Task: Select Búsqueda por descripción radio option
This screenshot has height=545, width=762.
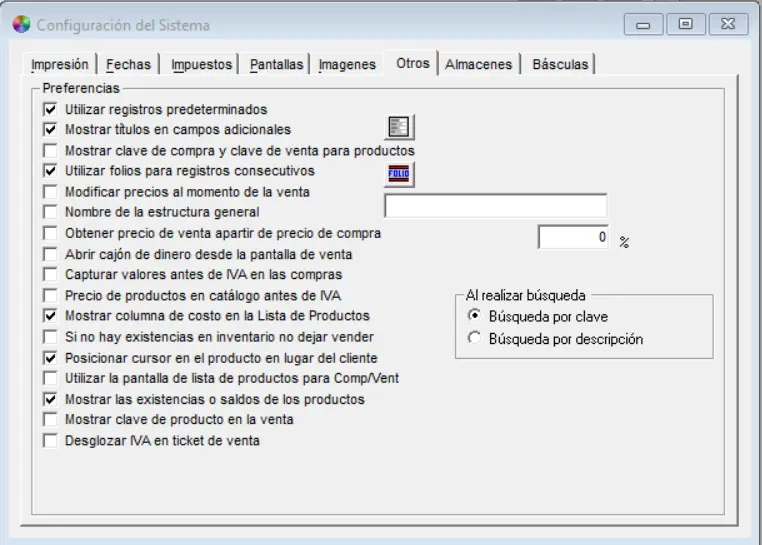Action: (475, 339)
